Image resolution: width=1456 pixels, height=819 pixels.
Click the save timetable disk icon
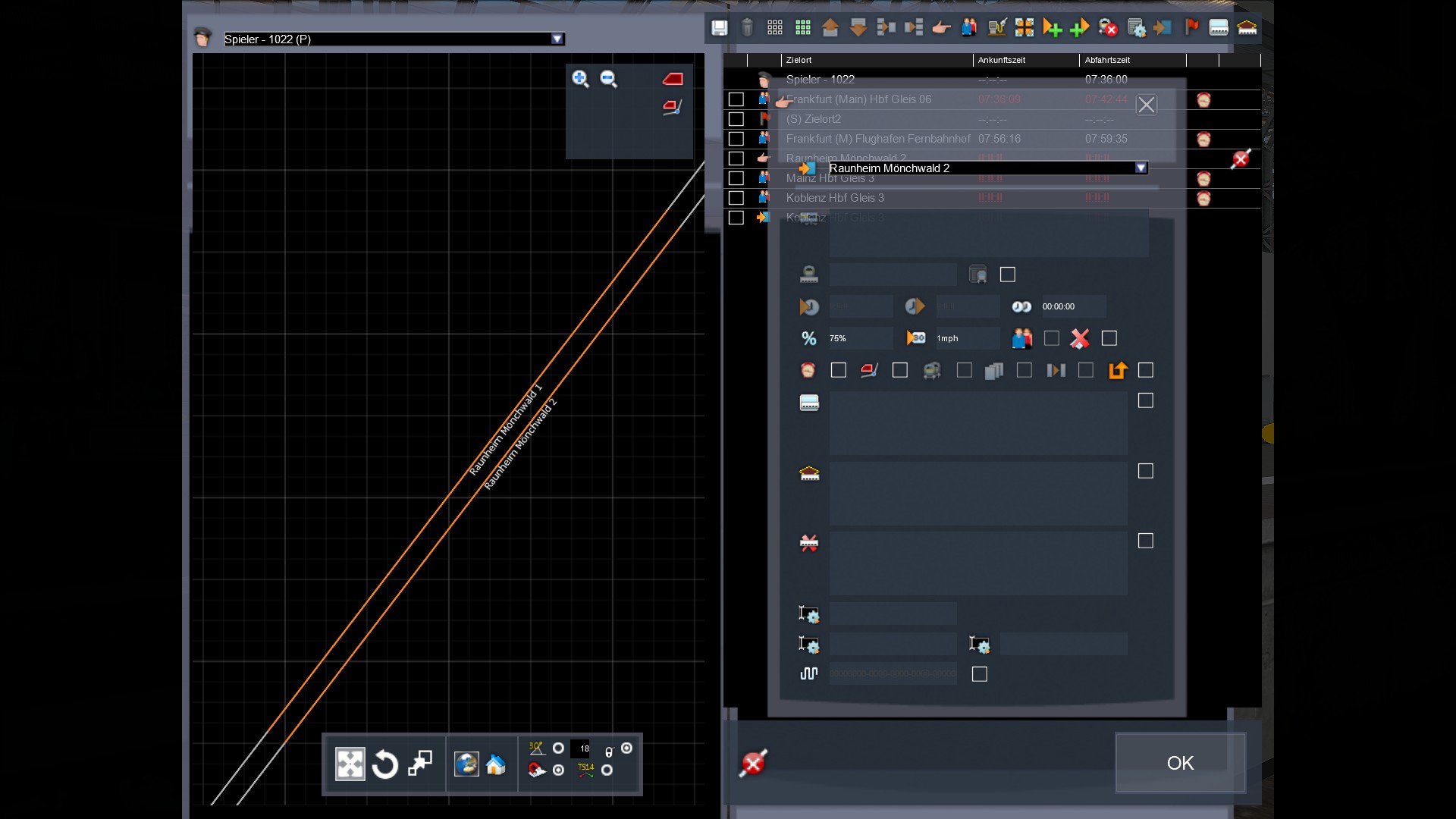click(719, 28)
